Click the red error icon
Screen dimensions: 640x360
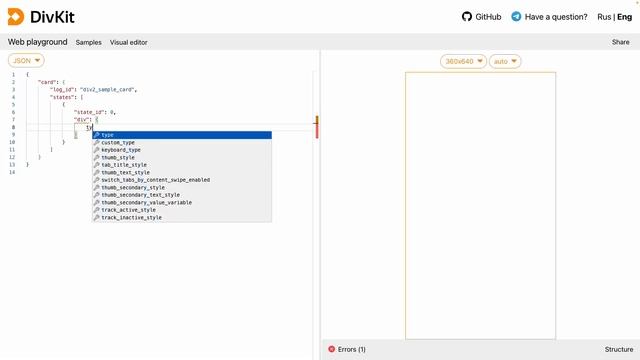click(x=331, y=349)
